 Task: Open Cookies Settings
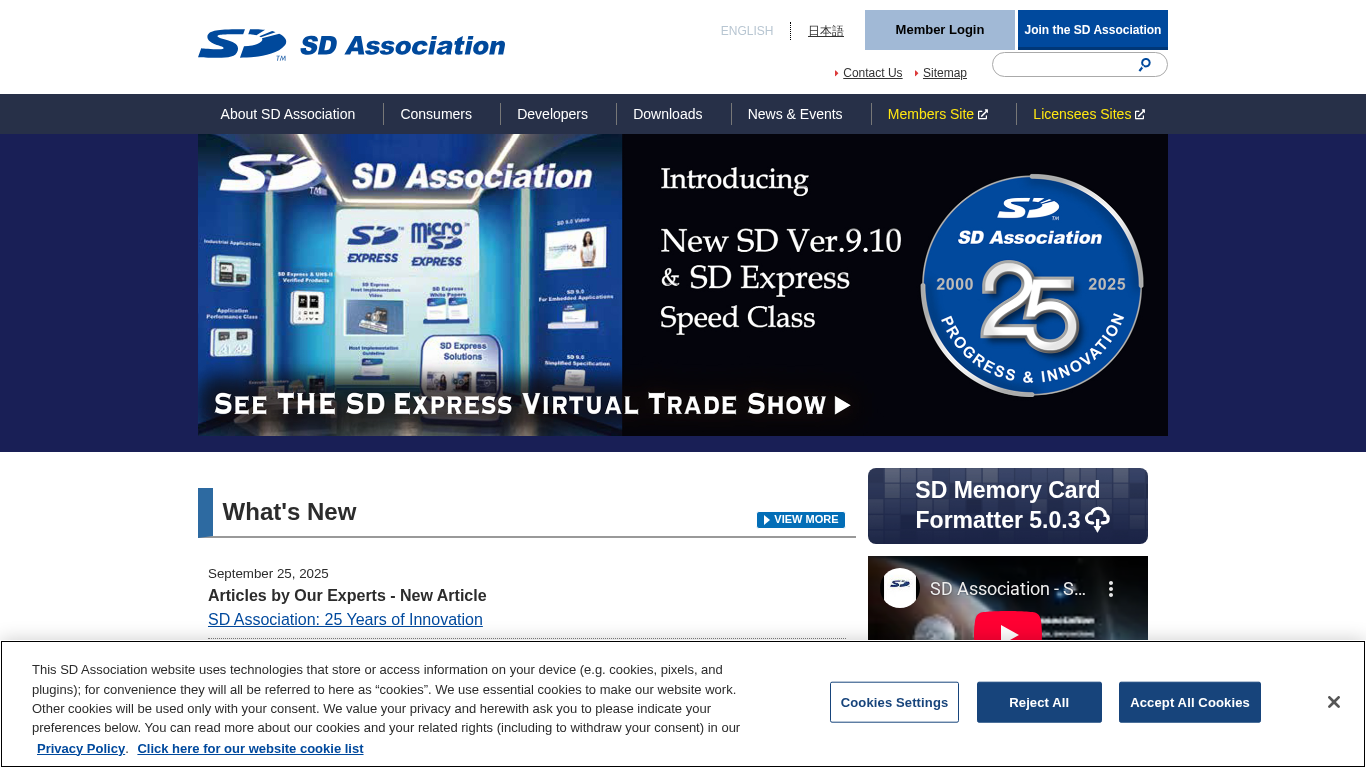pyautogui.click(x=894, y=702)
